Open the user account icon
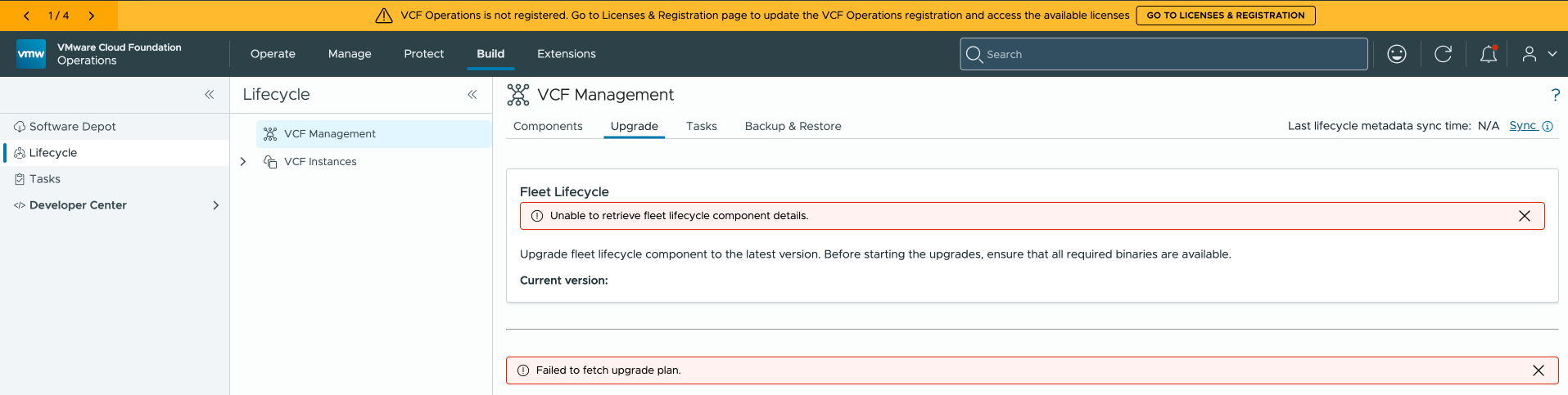 [1529, 54]
